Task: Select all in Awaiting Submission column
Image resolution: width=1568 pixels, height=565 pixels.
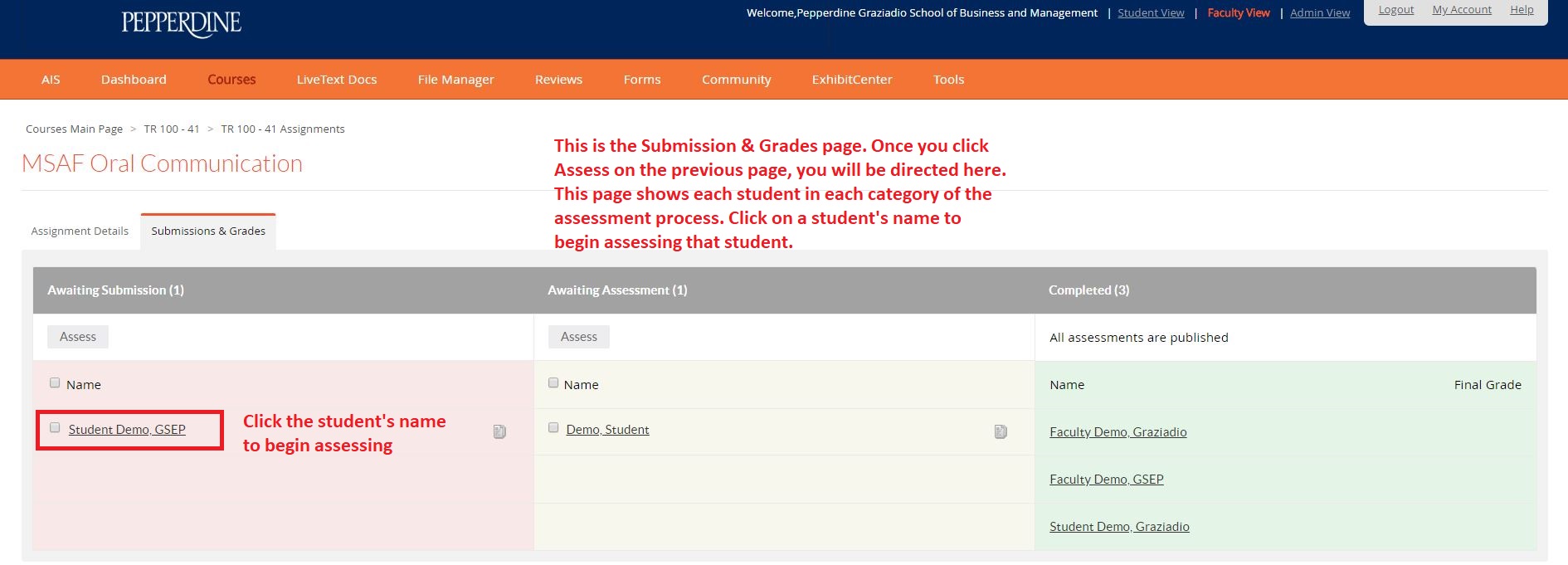Action: click(x=55, y=383)
